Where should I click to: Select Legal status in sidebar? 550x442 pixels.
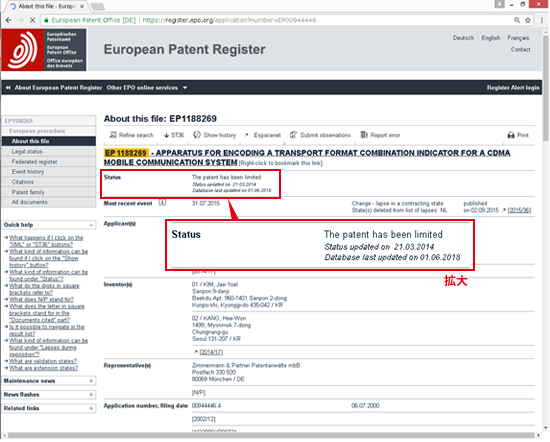(x=49, y=152)
